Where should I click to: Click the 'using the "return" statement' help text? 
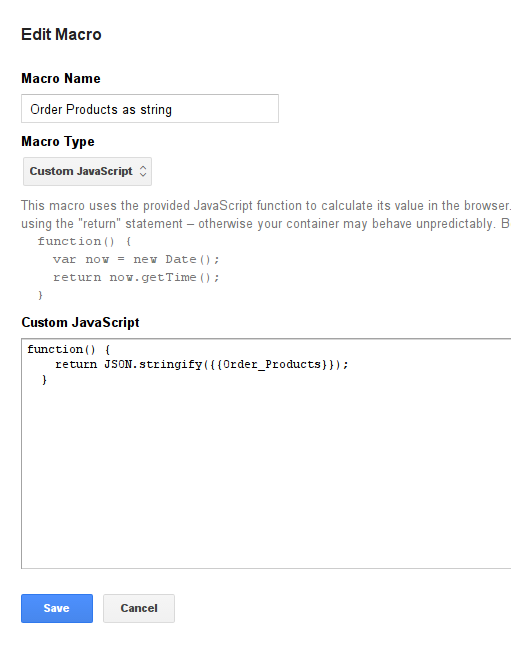click(x=102, y=224)
